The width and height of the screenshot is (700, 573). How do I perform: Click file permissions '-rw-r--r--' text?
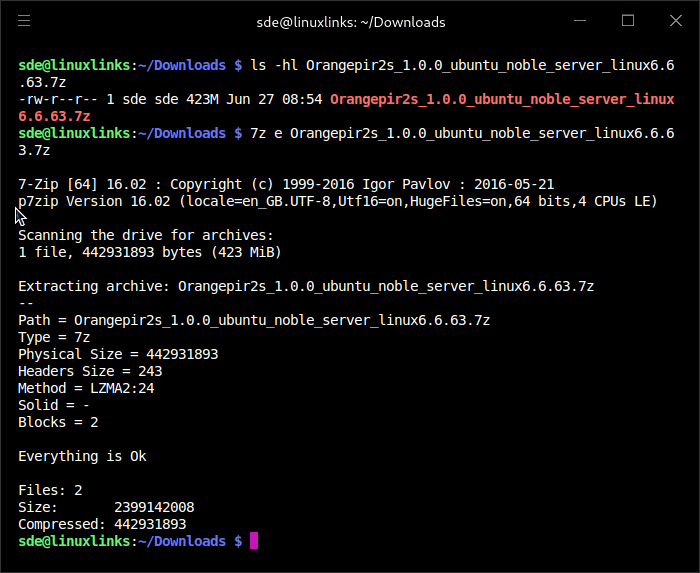(x=58, y=99)
